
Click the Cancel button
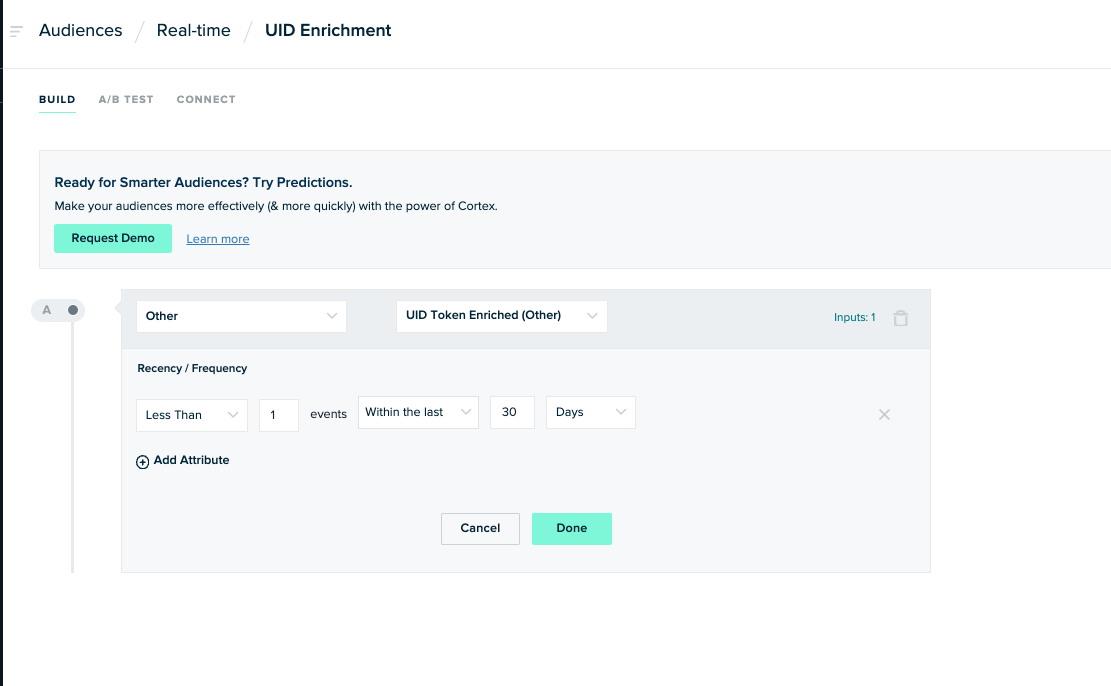tap(480, 529)
